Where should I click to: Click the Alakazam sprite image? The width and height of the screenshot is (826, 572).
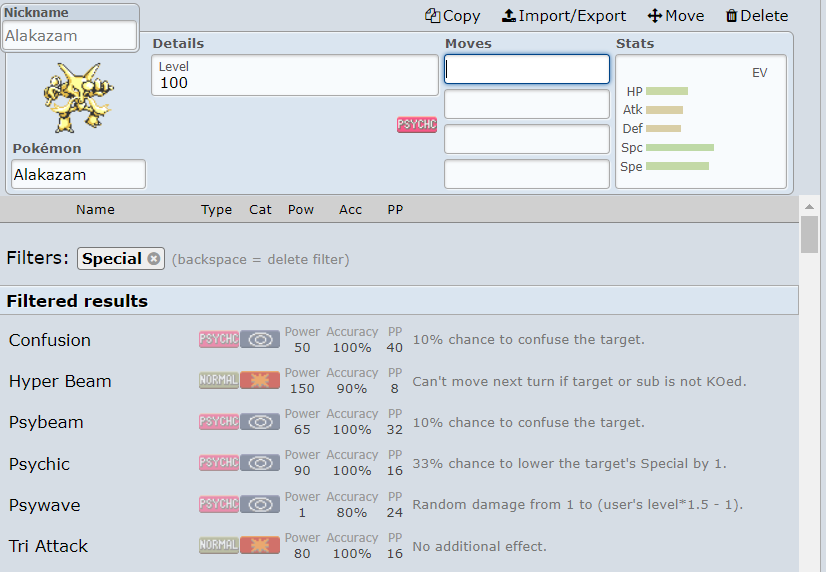tap(77, 98)
